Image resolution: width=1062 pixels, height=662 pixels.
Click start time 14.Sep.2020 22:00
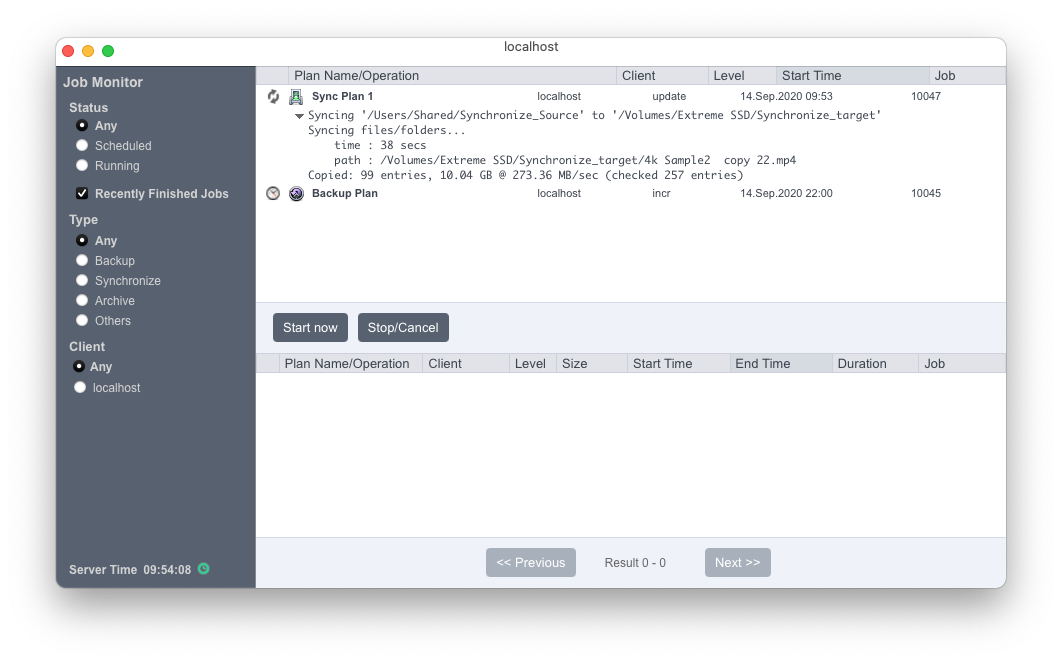tap(786, 193)
